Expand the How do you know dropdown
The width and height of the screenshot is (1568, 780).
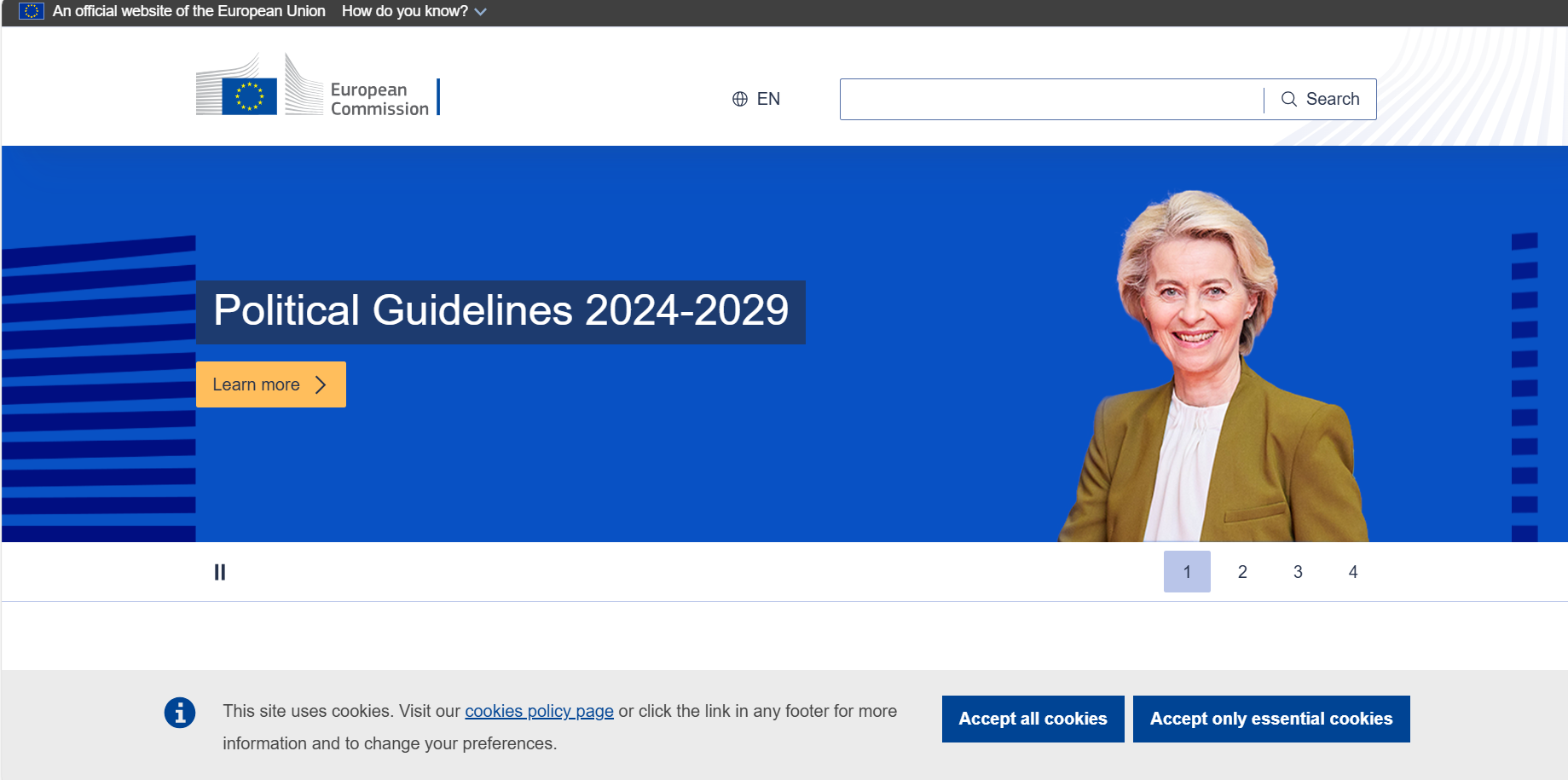click(405, 11)
